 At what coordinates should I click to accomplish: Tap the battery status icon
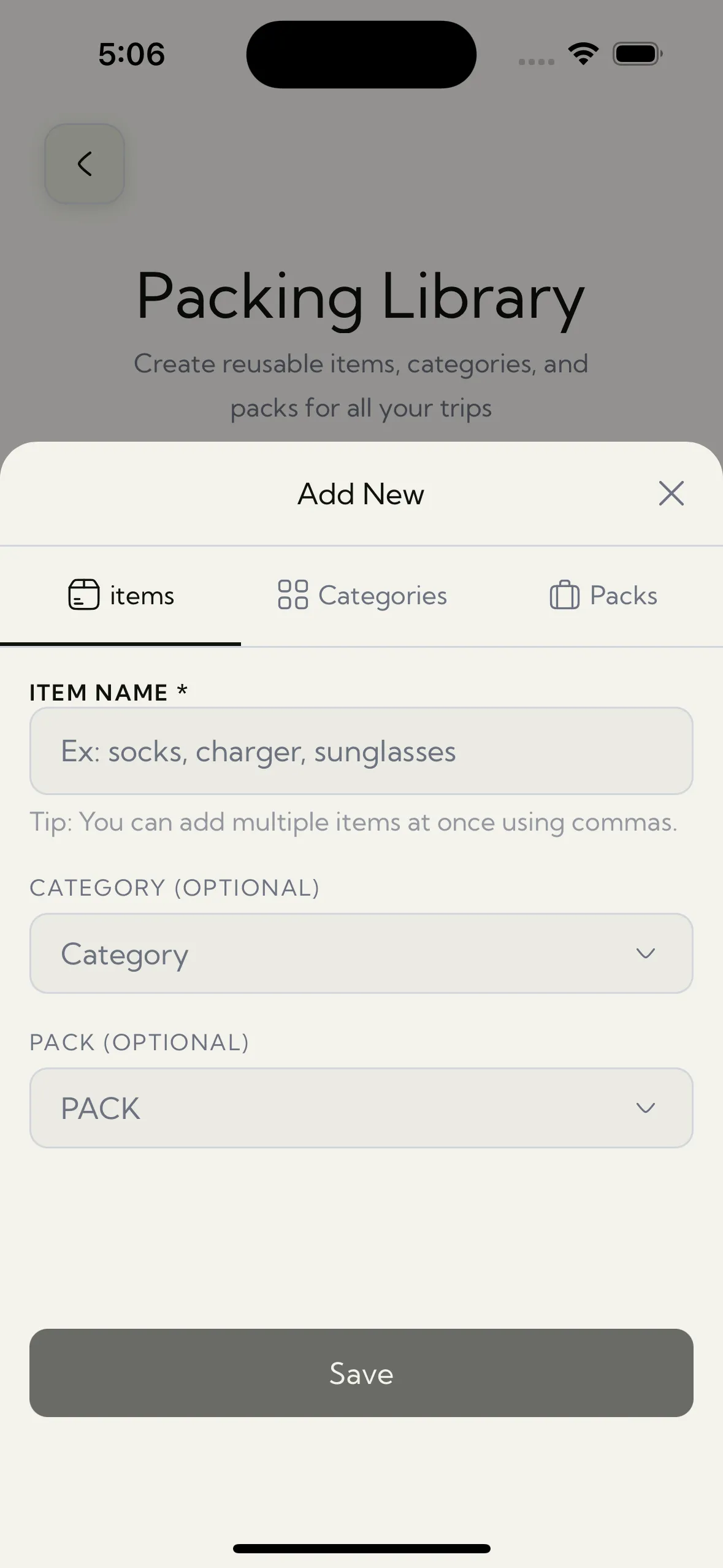[637, 54]
